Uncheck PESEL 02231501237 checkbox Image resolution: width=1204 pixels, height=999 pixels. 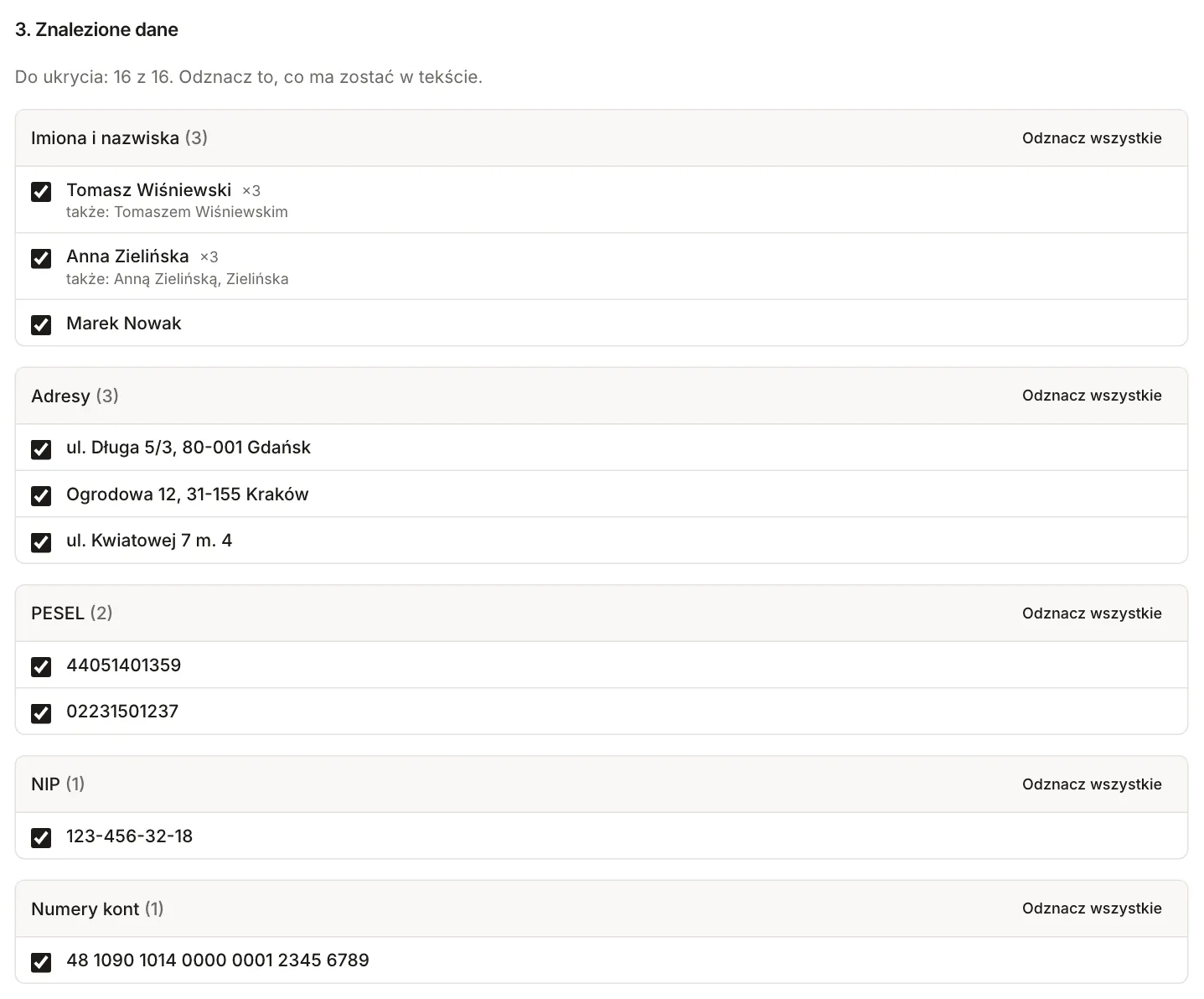pyautogui.click(x=41, y=713)
